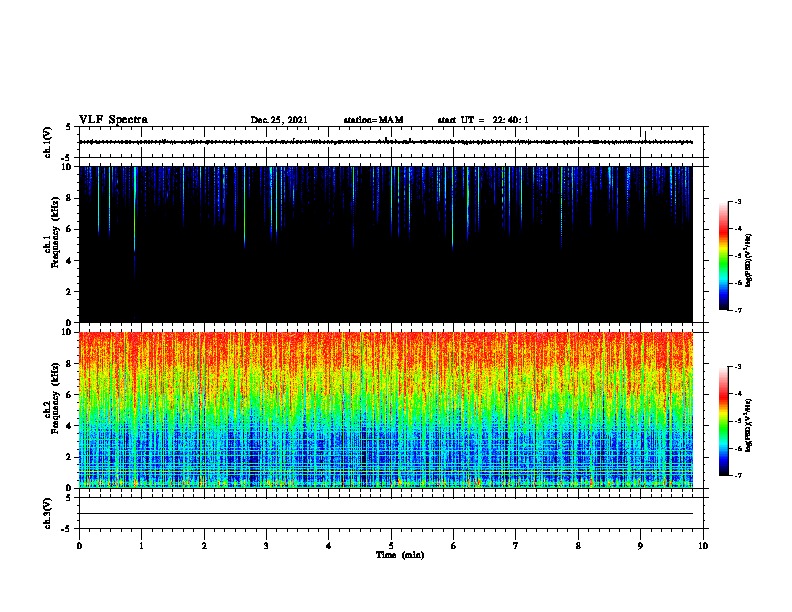Click the "ch.1(V)" waveform axis label
This screenshot has height=612, width=792.
click(x=48, y=142)
